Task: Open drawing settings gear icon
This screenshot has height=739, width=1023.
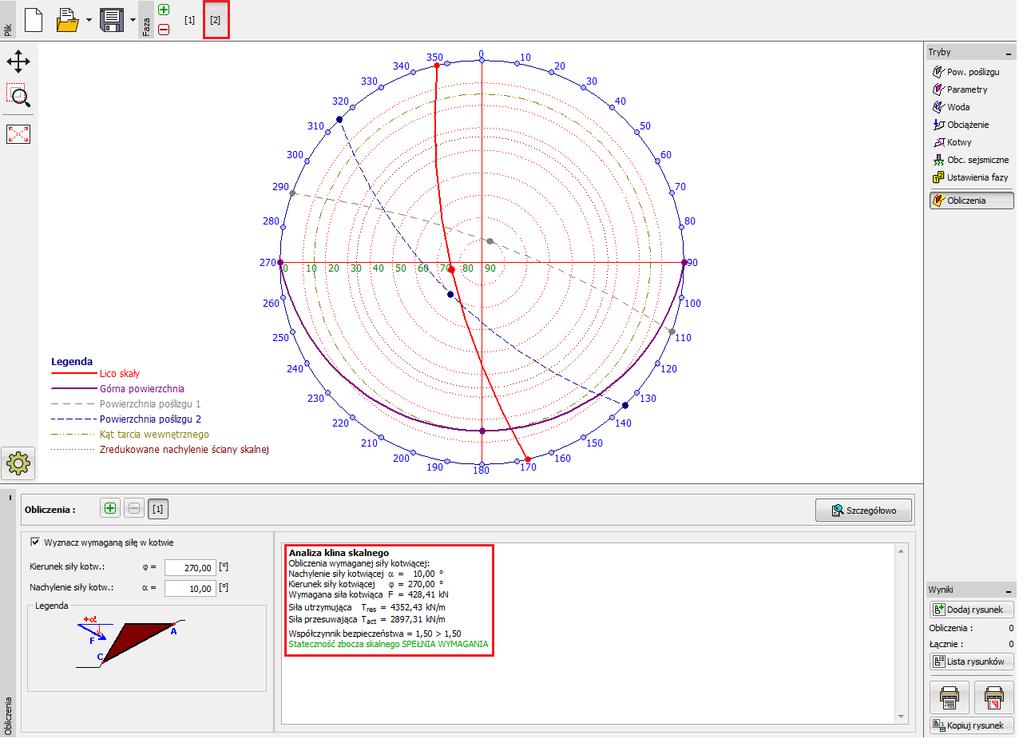Action: [18, 463]
